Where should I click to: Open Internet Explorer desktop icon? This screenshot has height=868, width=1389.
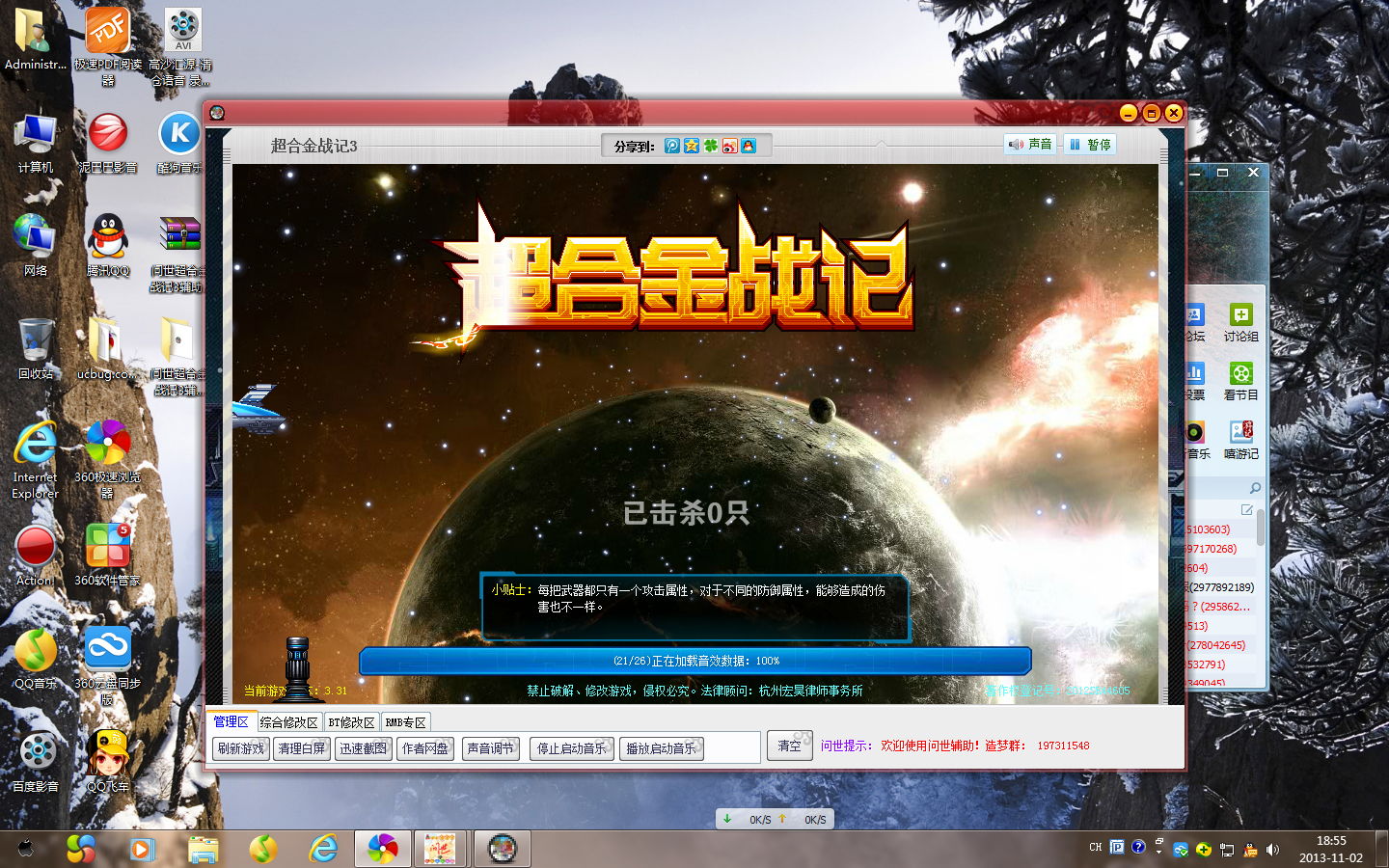36,460
